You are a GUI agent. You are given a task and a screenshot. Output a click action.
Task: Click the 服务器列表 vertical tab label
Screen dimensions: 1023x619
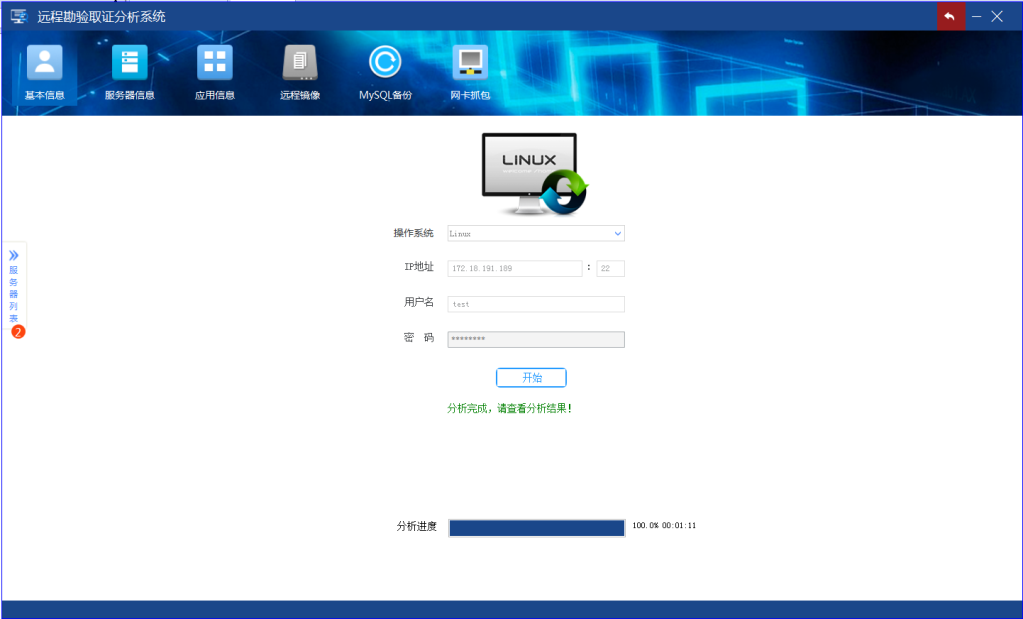pyautogui.click(x=14, y=290)
